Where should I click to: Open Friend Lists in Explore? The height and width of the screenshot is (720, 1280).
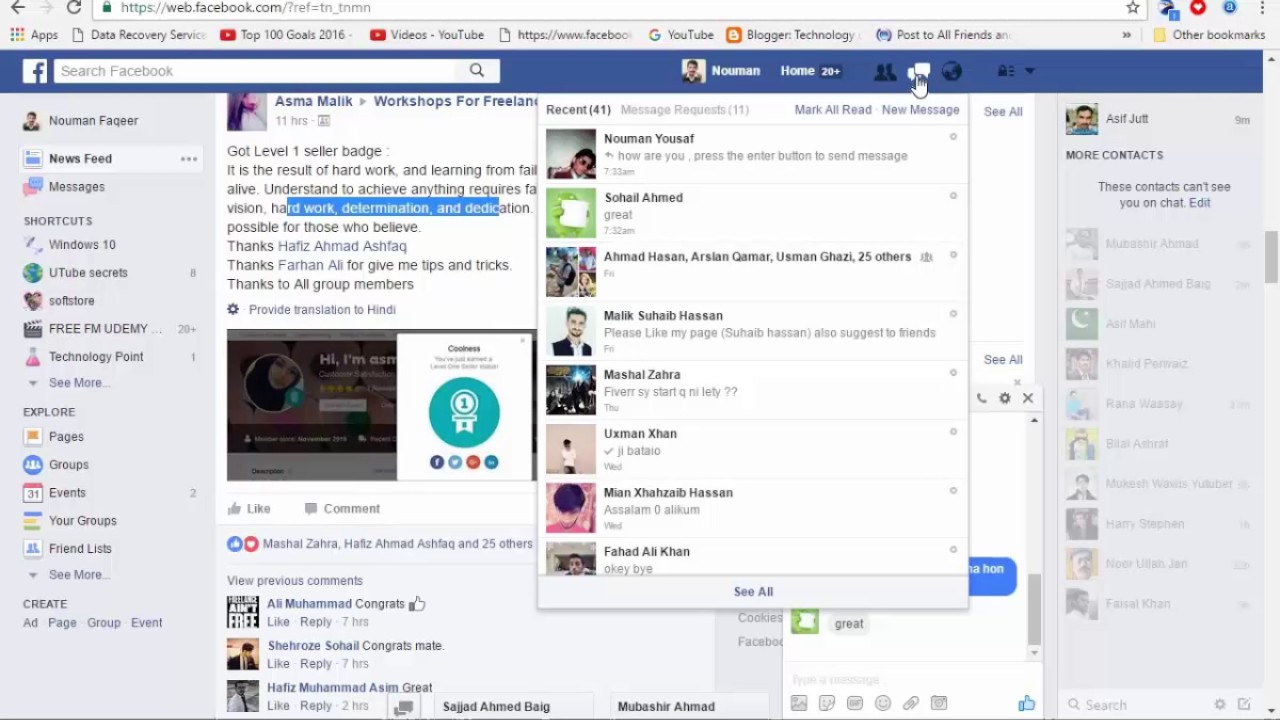80,549
